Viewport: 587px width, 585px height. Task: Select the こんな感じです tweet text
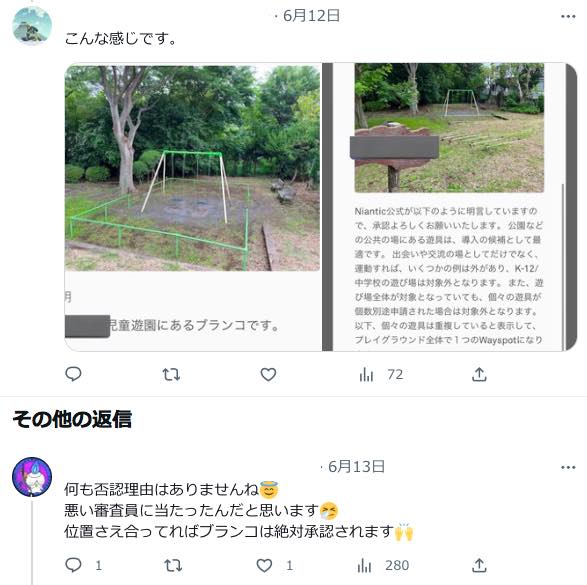[x=120, y=39]
